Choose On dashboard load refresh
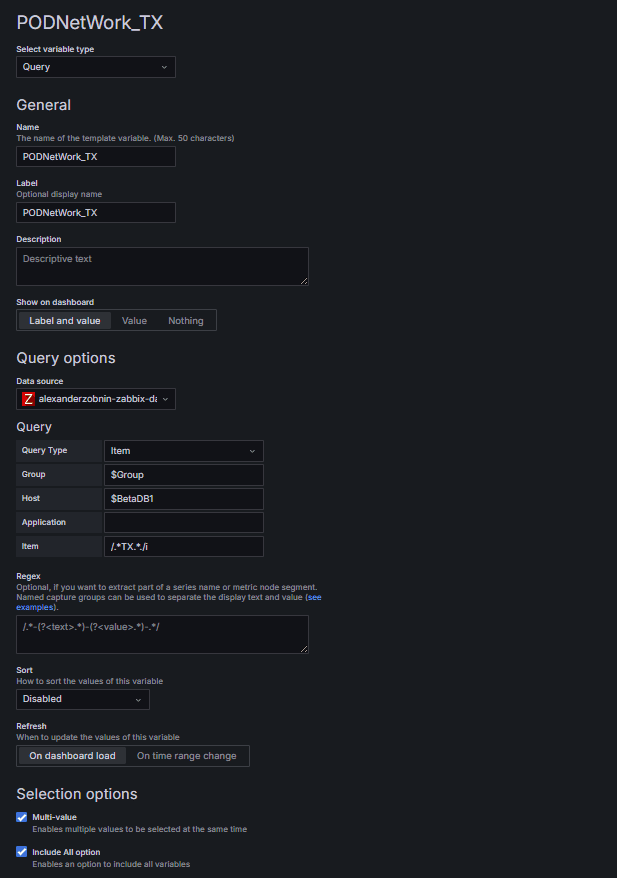This screenshot has height=878, width=617. click(x=72, y=756)
